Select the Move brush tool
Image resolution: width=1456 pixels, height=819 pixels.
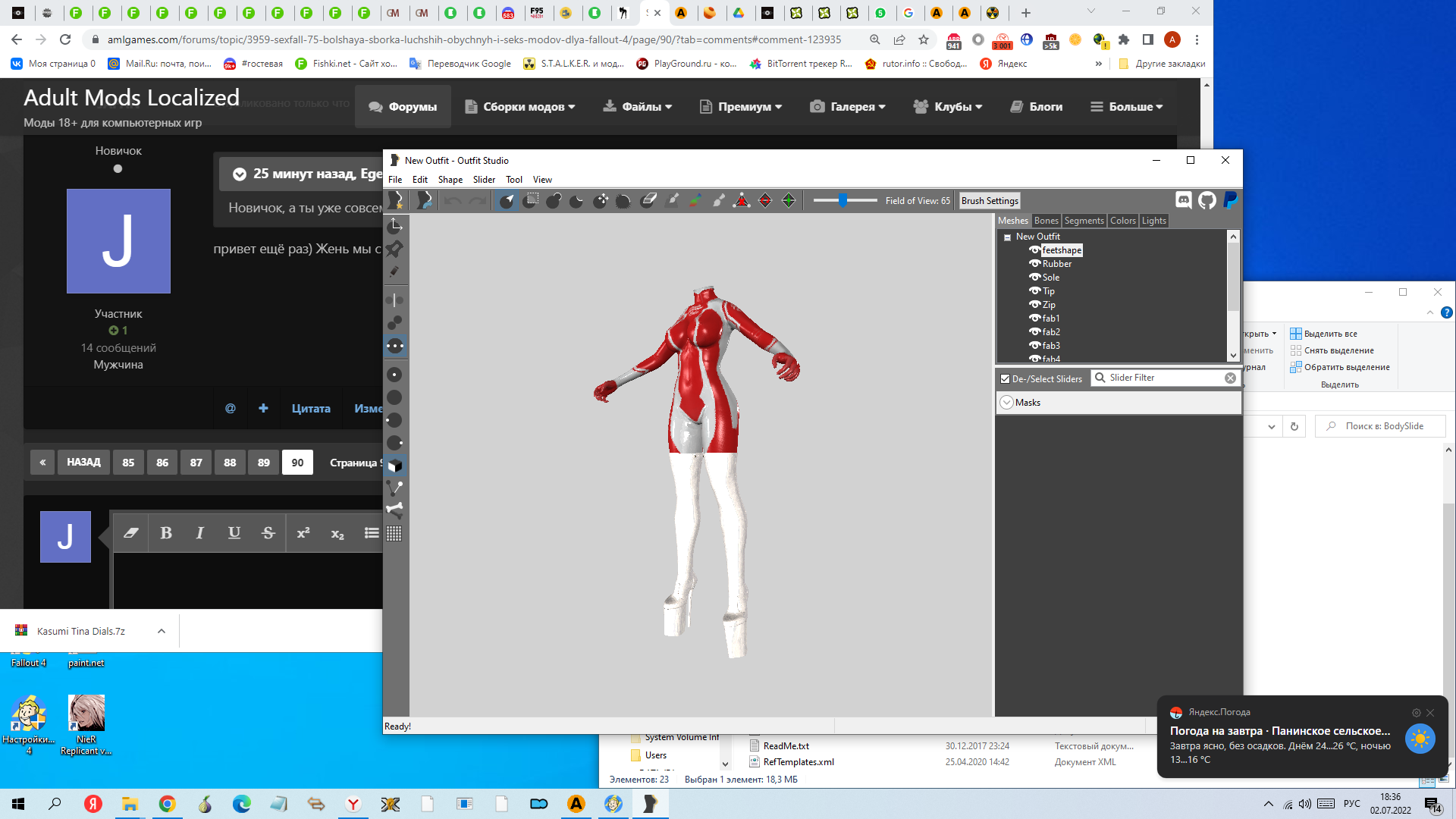(601, 200)
